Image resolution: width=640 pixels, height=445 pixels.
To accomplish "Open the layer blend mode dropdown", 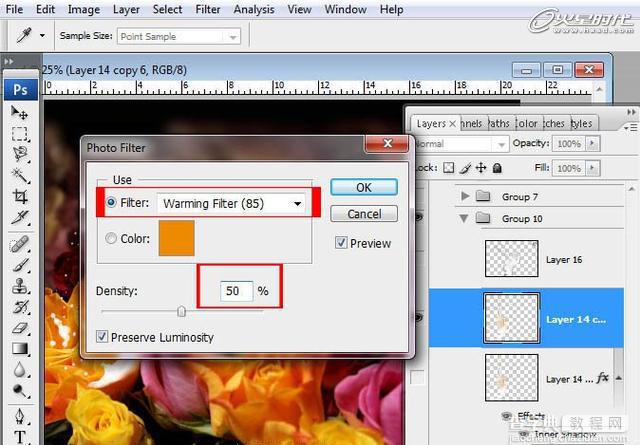I will click(461, 144).
